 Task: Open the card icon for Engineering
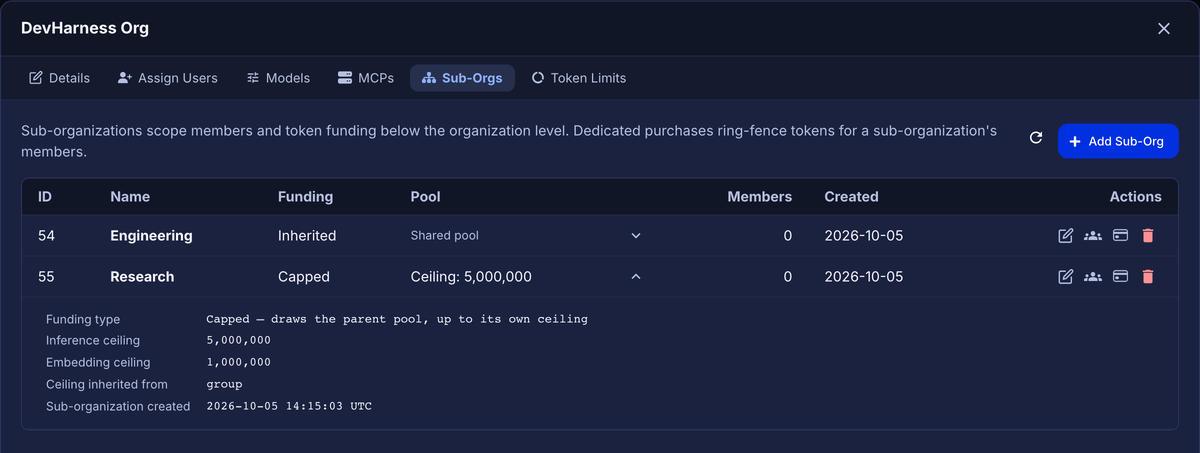(1121, 236)
